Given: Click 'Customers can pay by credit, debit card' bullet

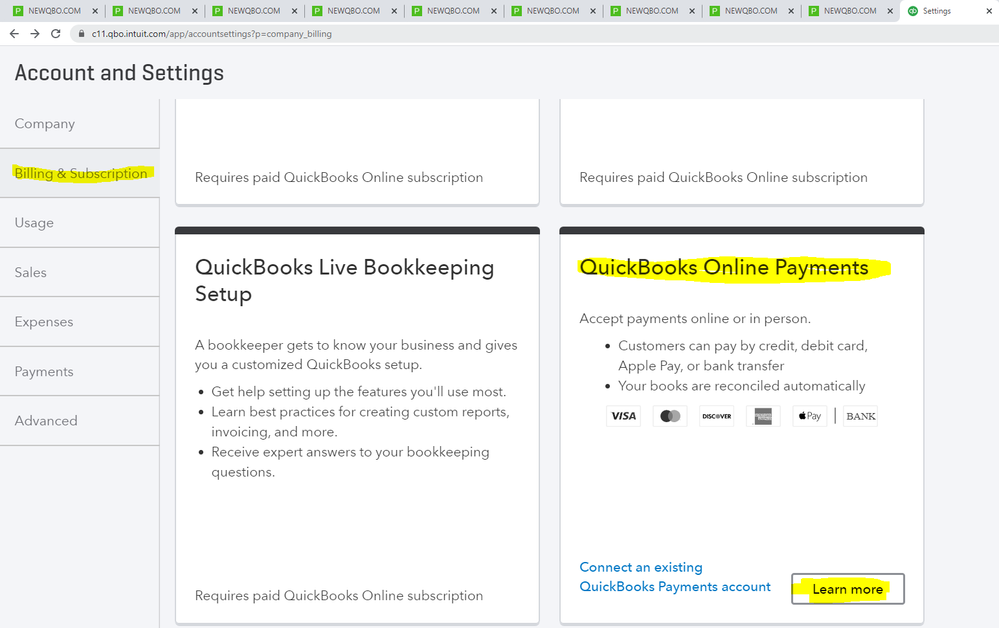Looking at the screenshot, I should tap(743, 355).
